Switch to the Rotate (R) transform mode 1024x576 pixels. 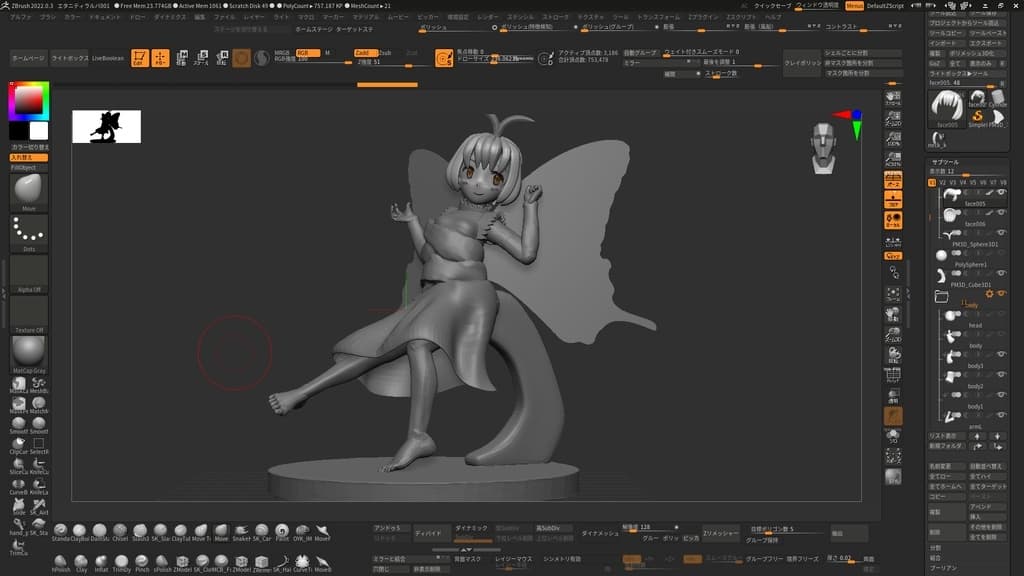coord(222,58)
